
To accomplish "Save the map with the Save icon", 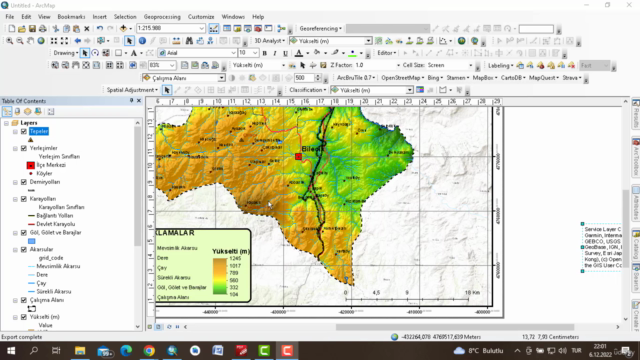I will (32, 29).
